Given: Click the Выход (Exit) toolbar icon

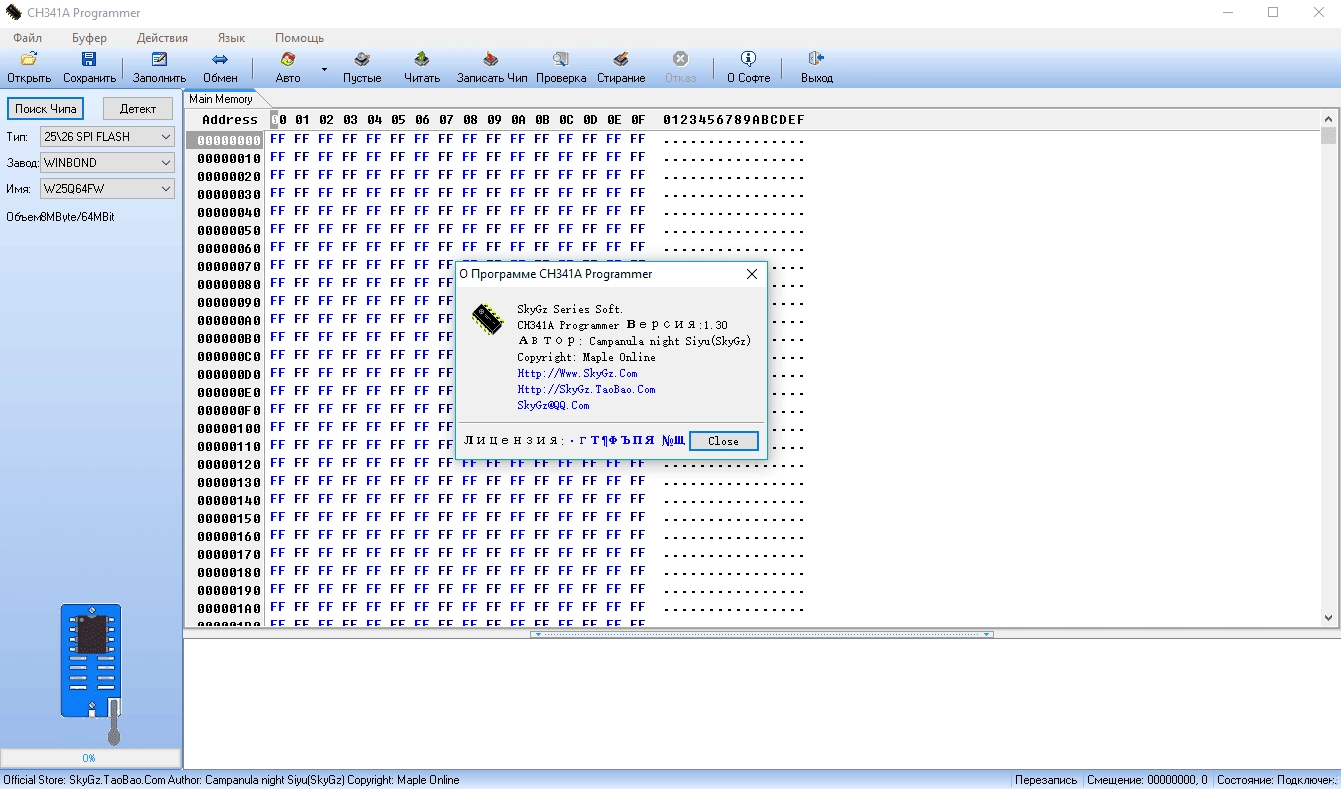Looking at the screenshot, I should tap(816, 60).
